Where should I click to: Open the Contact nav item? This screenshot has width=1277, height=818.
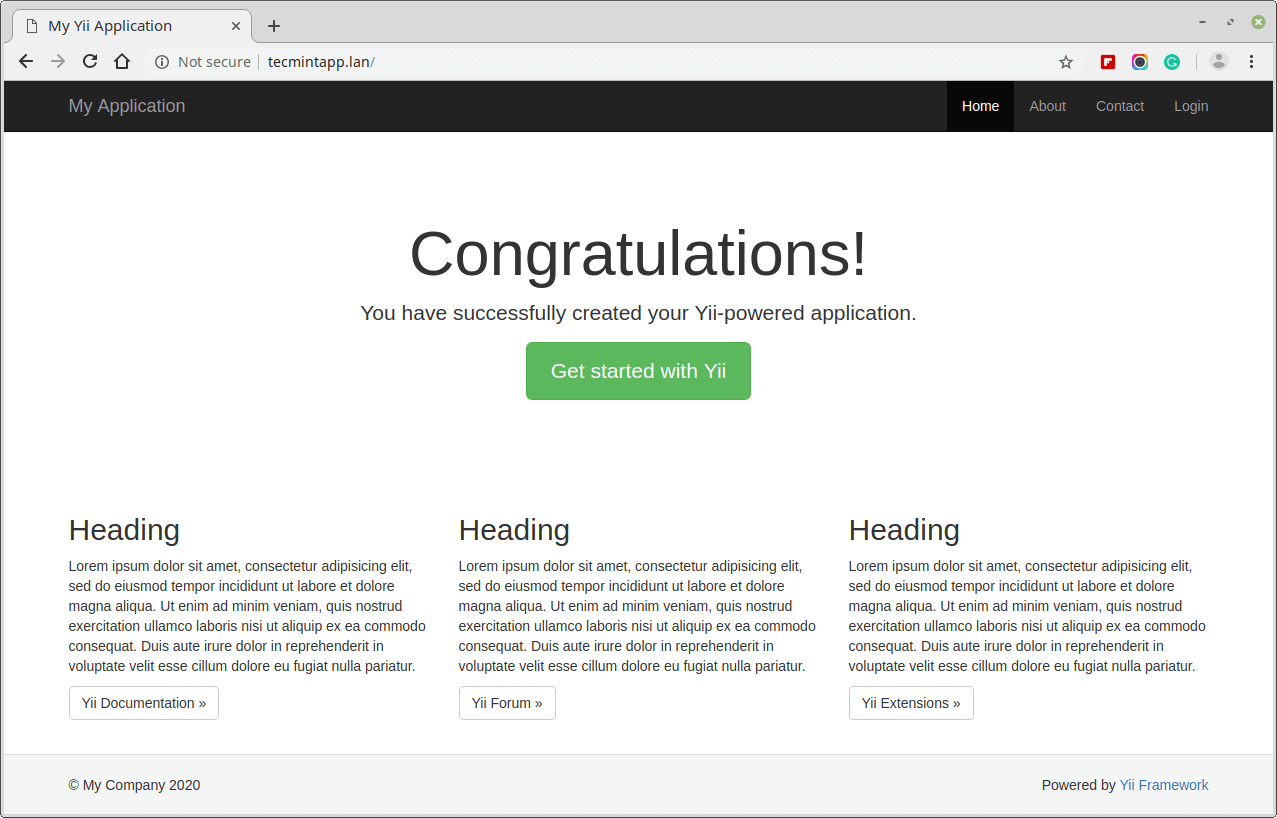1120,106
